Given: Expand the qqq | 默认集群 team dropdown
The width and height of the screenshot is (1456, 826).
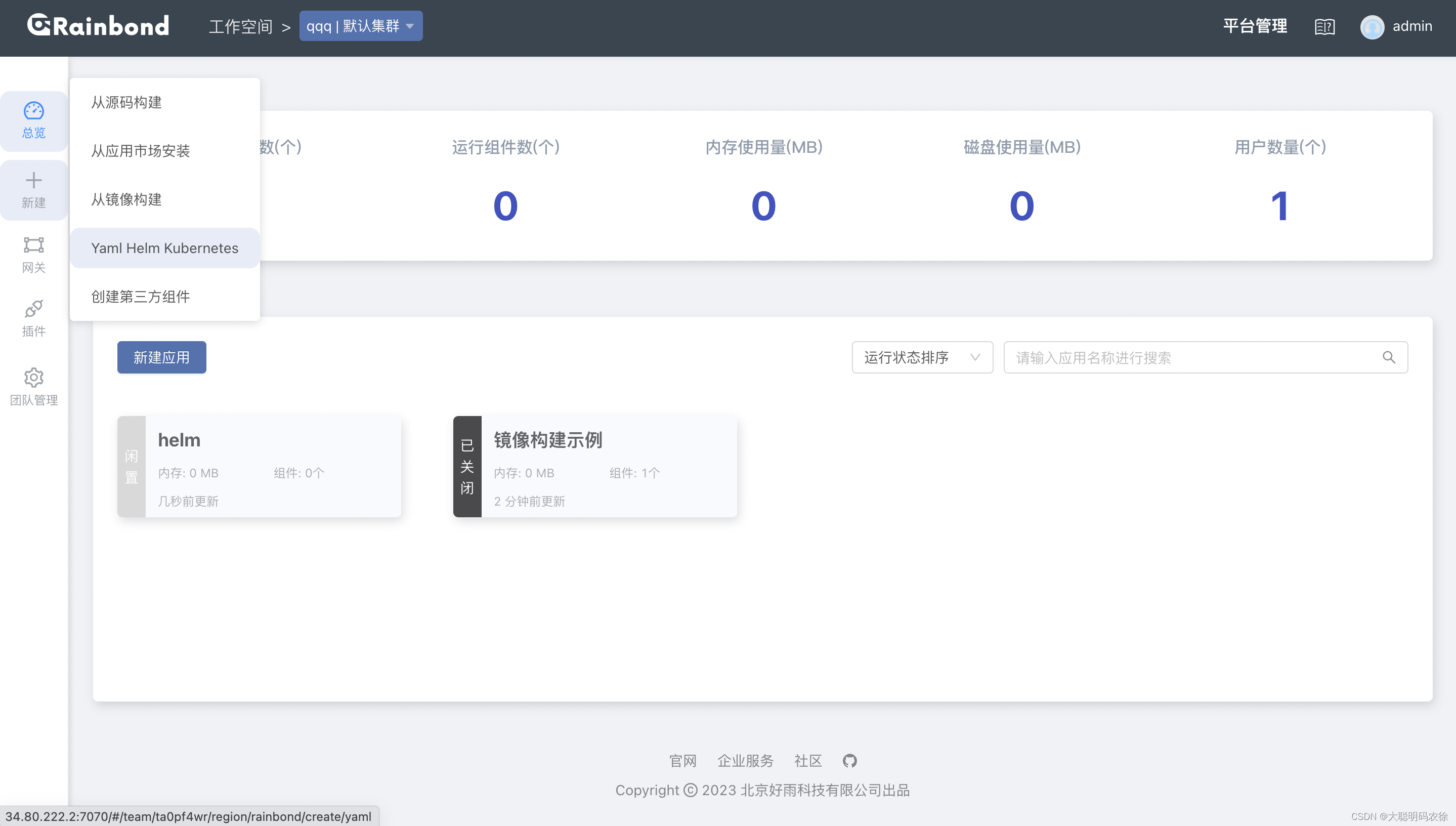Looking at the screenshot, I should (x=361, y=26).
